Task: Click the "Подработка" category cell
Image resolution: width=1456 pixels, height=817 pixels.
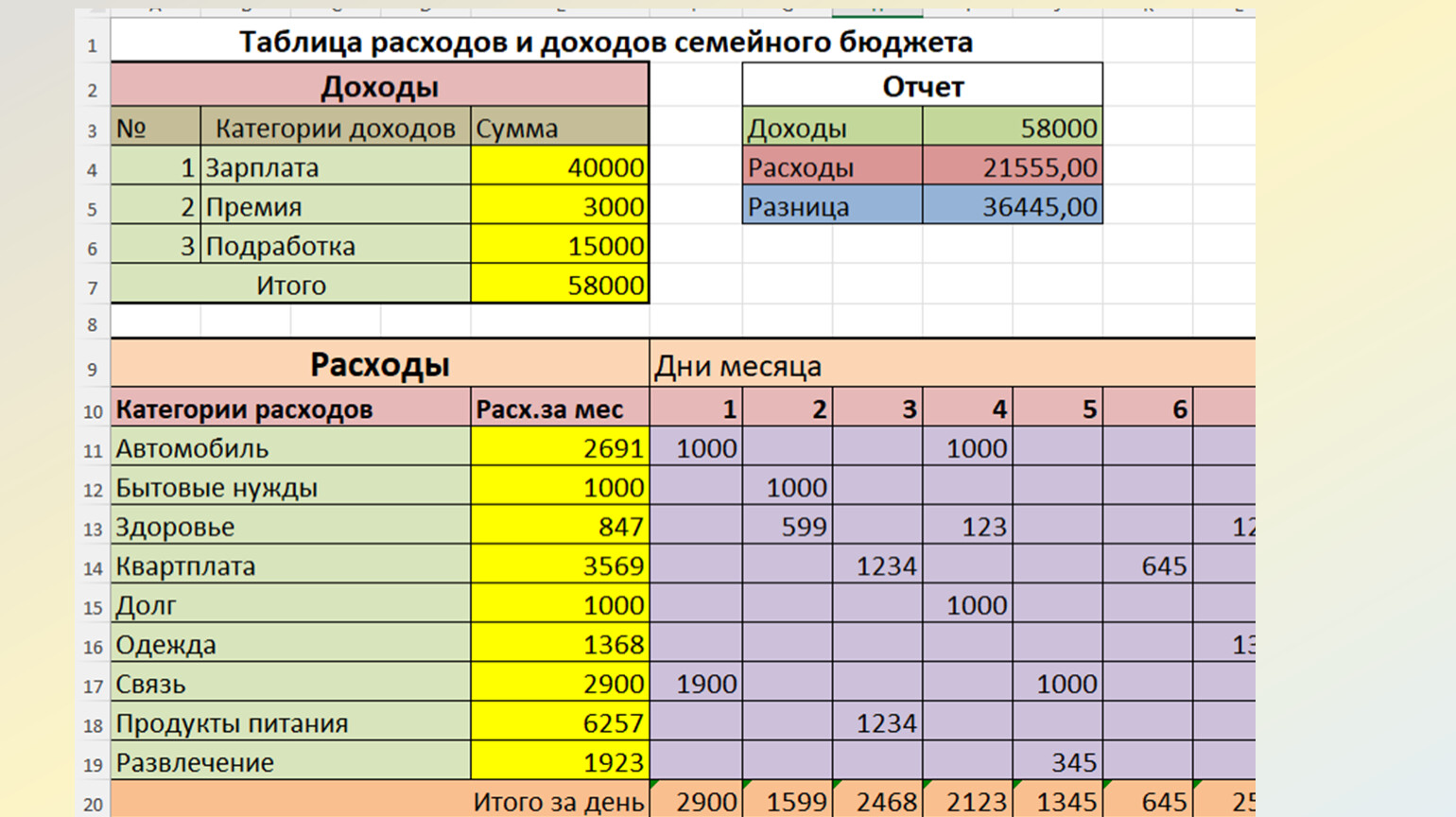Action: pos(335,247)
